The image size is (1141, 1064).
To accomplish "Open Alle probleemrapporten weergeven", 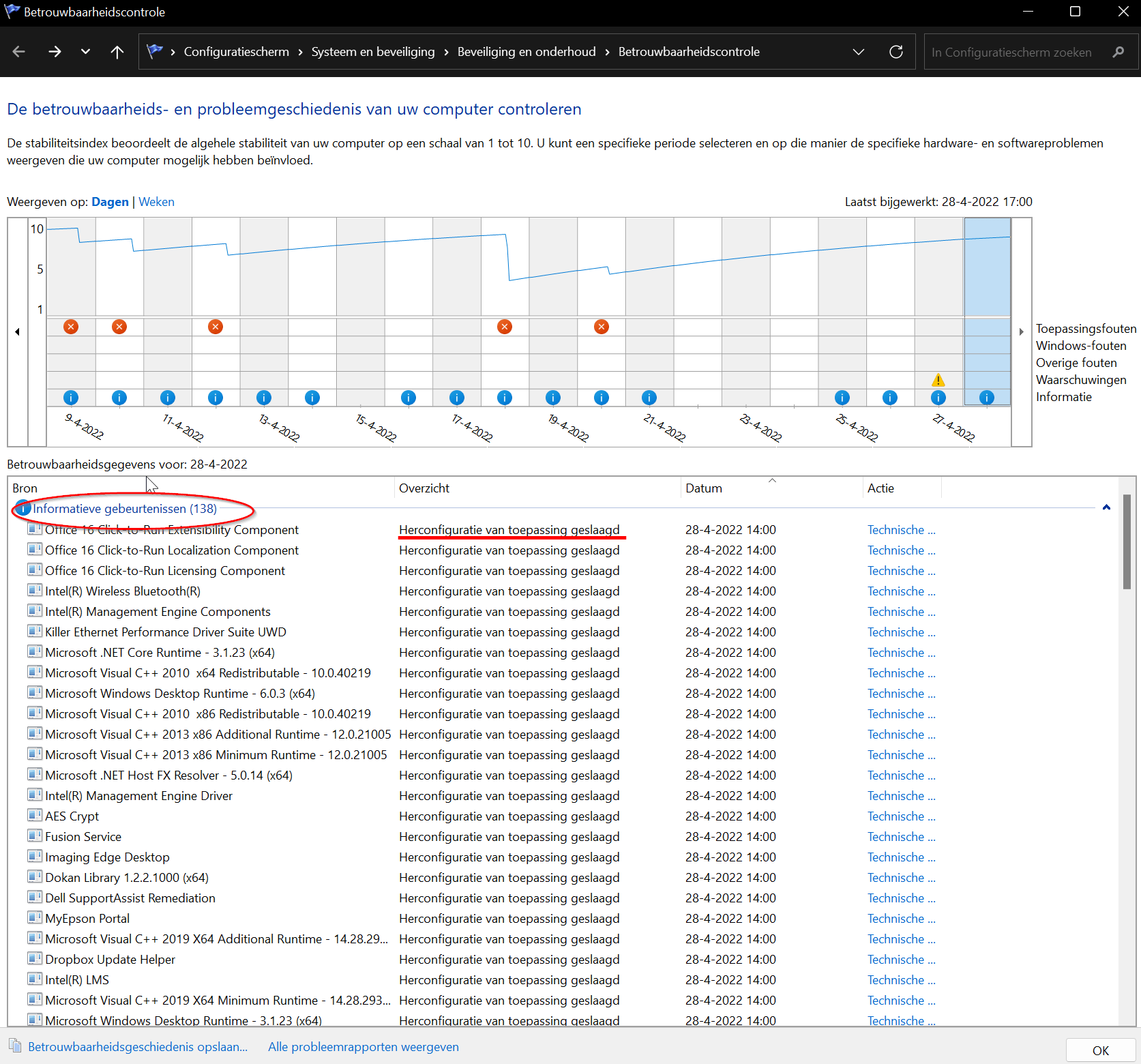I will [x=364, y=1047].
